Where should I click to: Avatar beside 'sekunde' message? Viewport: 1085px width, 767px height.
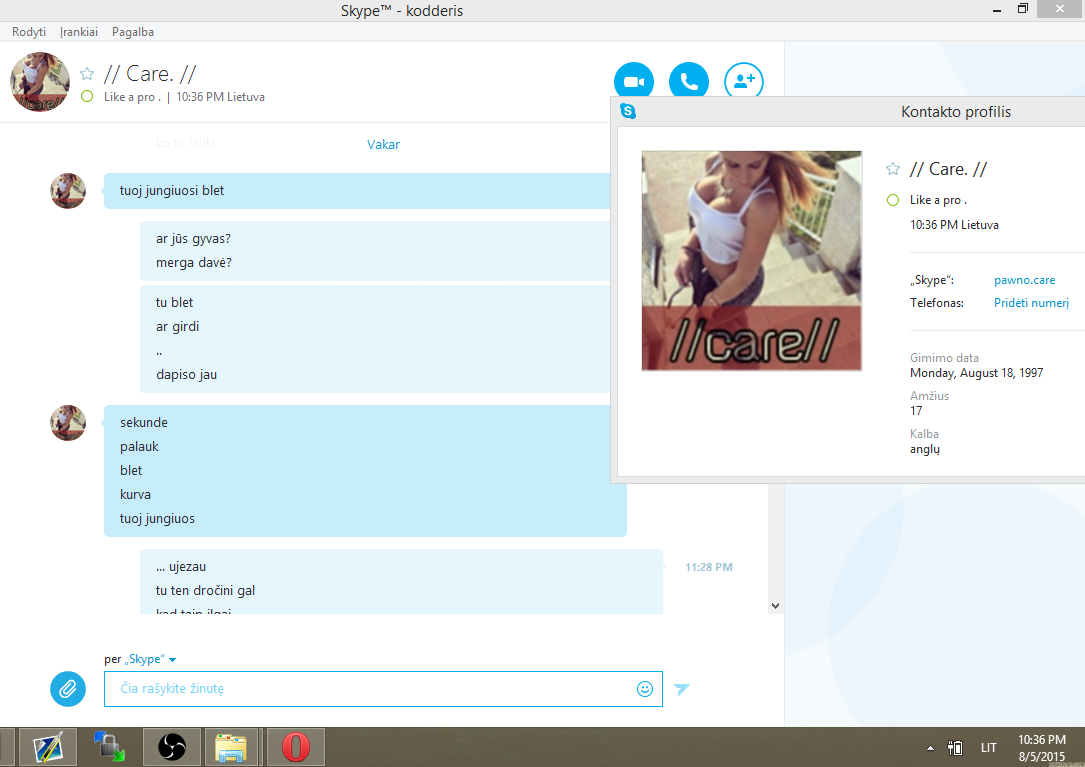[x=68, y=423]
